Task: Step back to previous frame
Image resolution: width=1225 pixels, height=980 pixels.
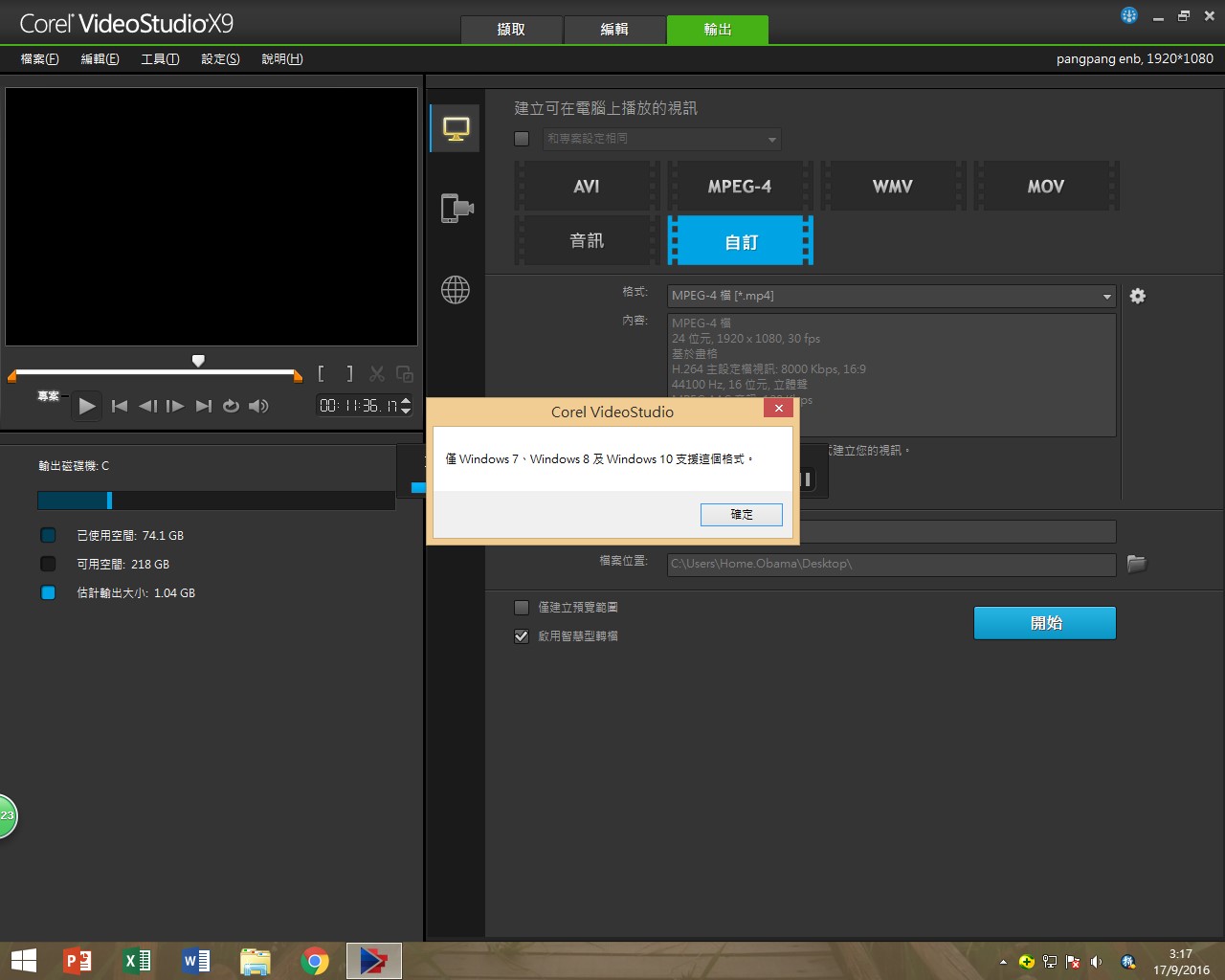Action: click(x=147, y=406)
